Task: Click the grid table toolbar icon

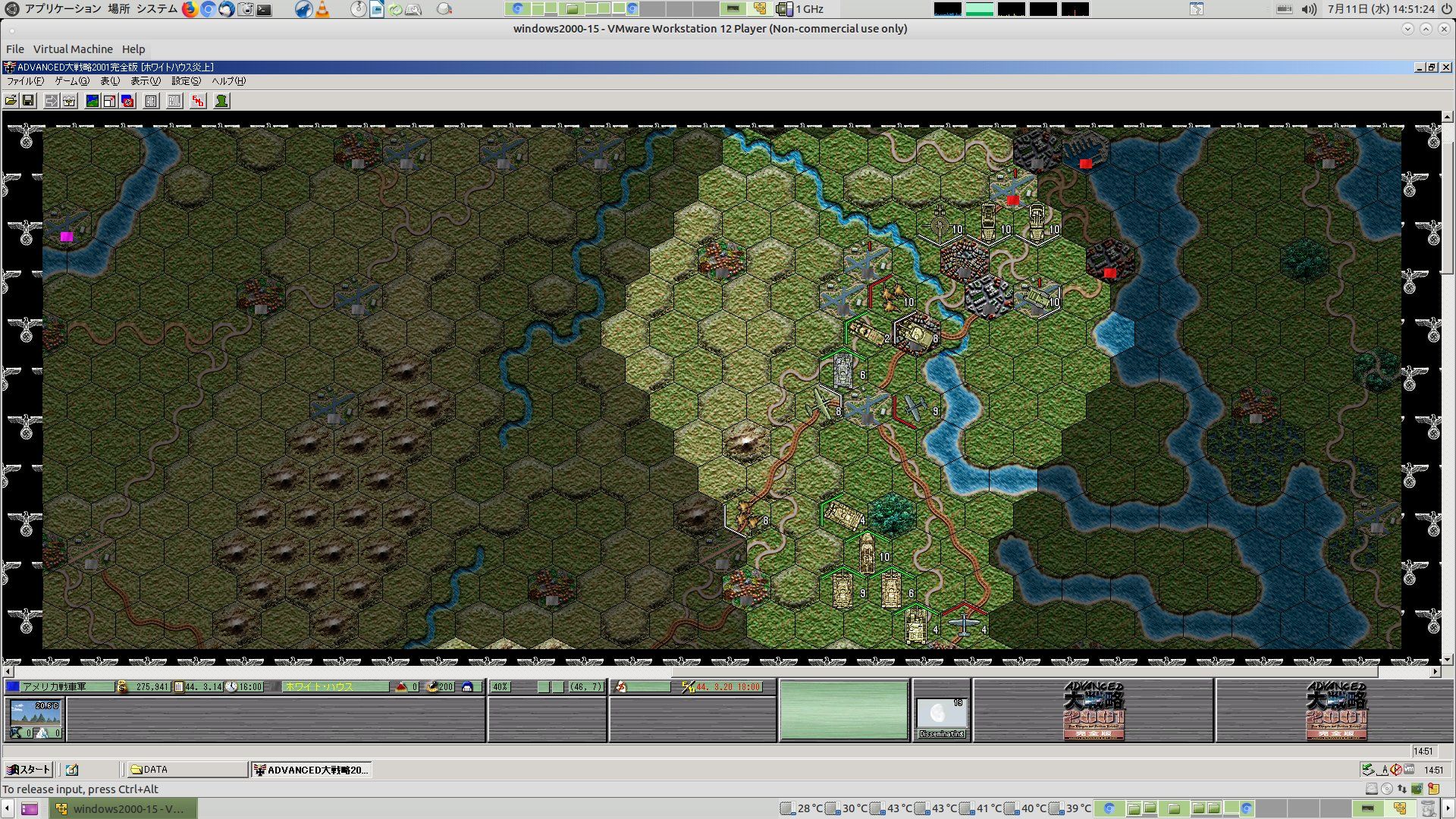Action: click(151, 101)
